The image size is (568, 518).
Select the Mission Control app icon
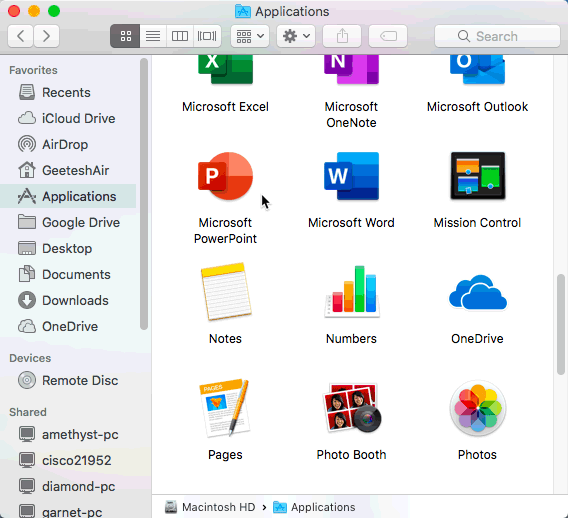tap(477, 176)
